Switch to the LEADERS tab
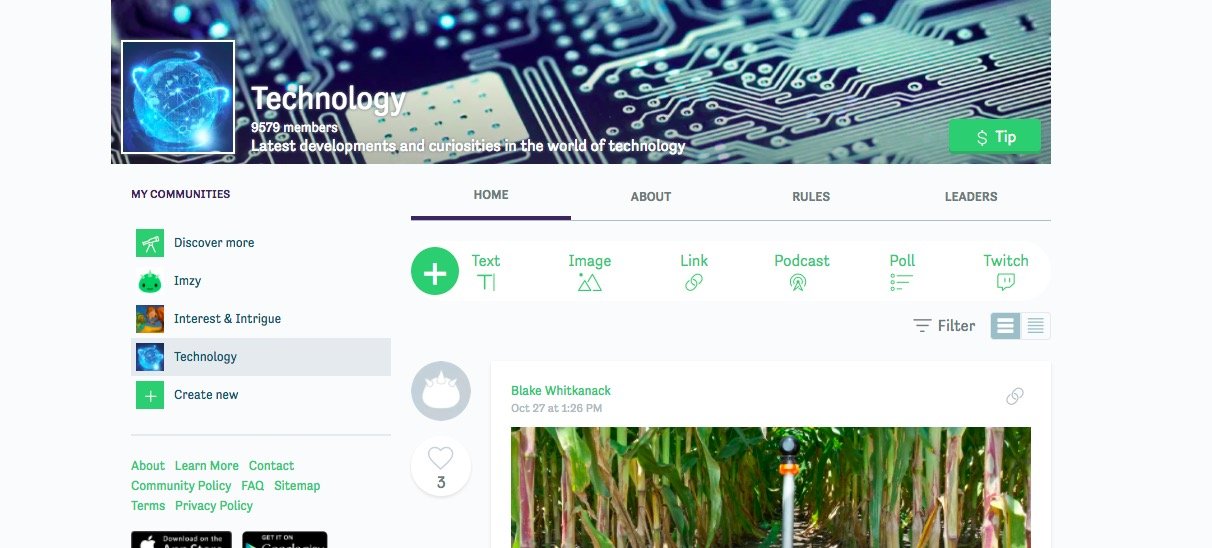 (971, 197)
